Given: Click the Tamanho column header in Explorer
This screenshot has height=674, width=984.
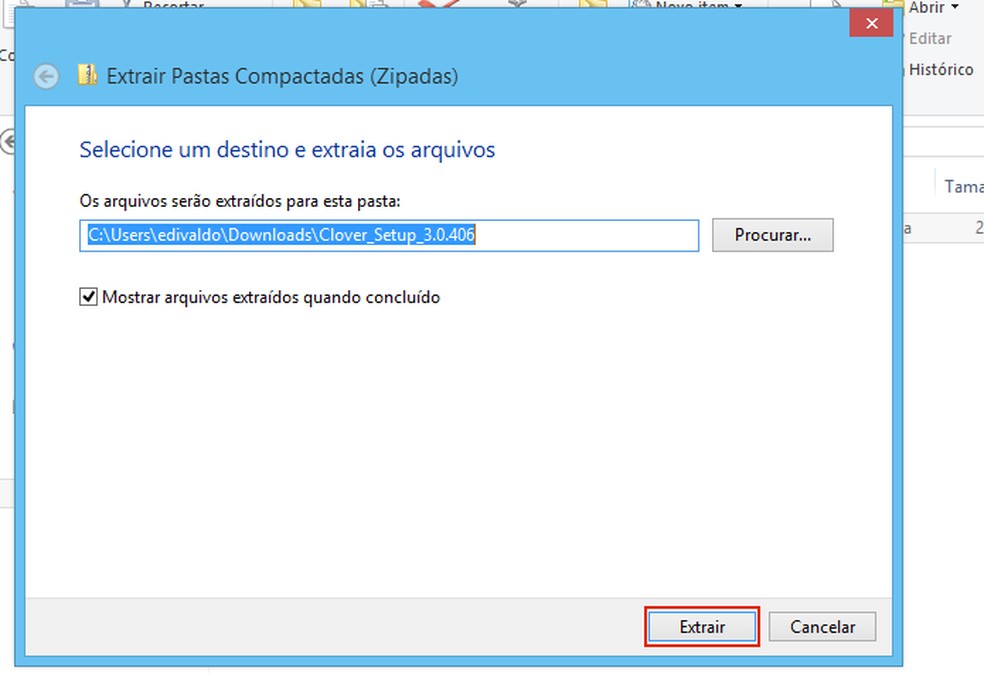Looking at the screenshot, I should (963, 186).
